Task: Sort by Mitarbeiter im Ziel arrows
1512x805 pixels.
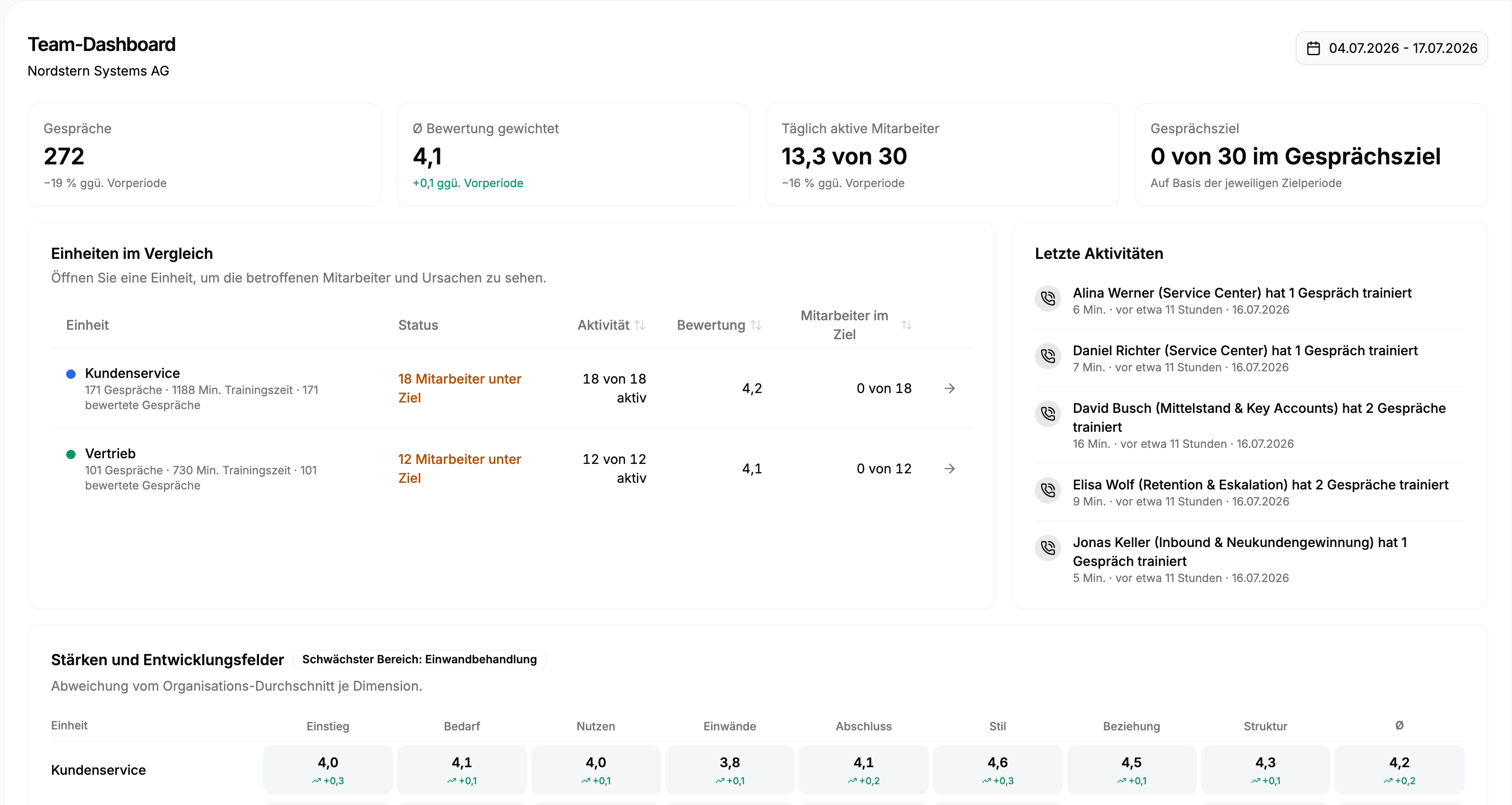Action: (906, 325)
